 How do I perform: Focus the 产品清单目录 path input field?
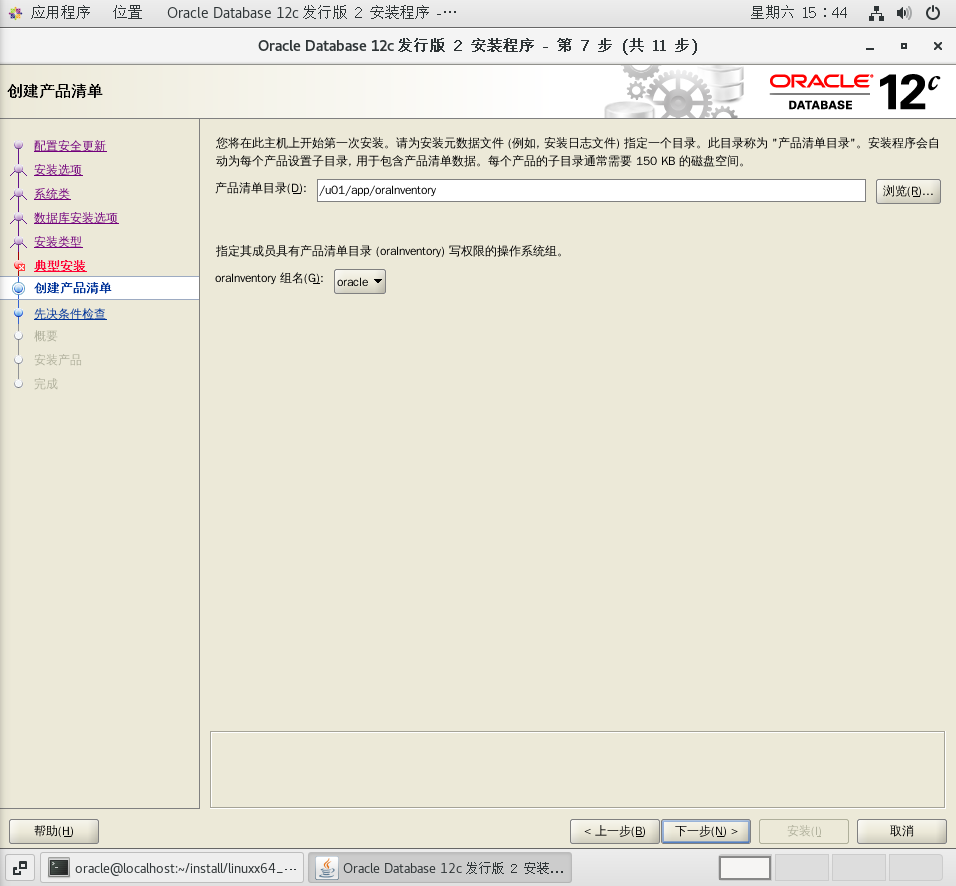[591, 190]
